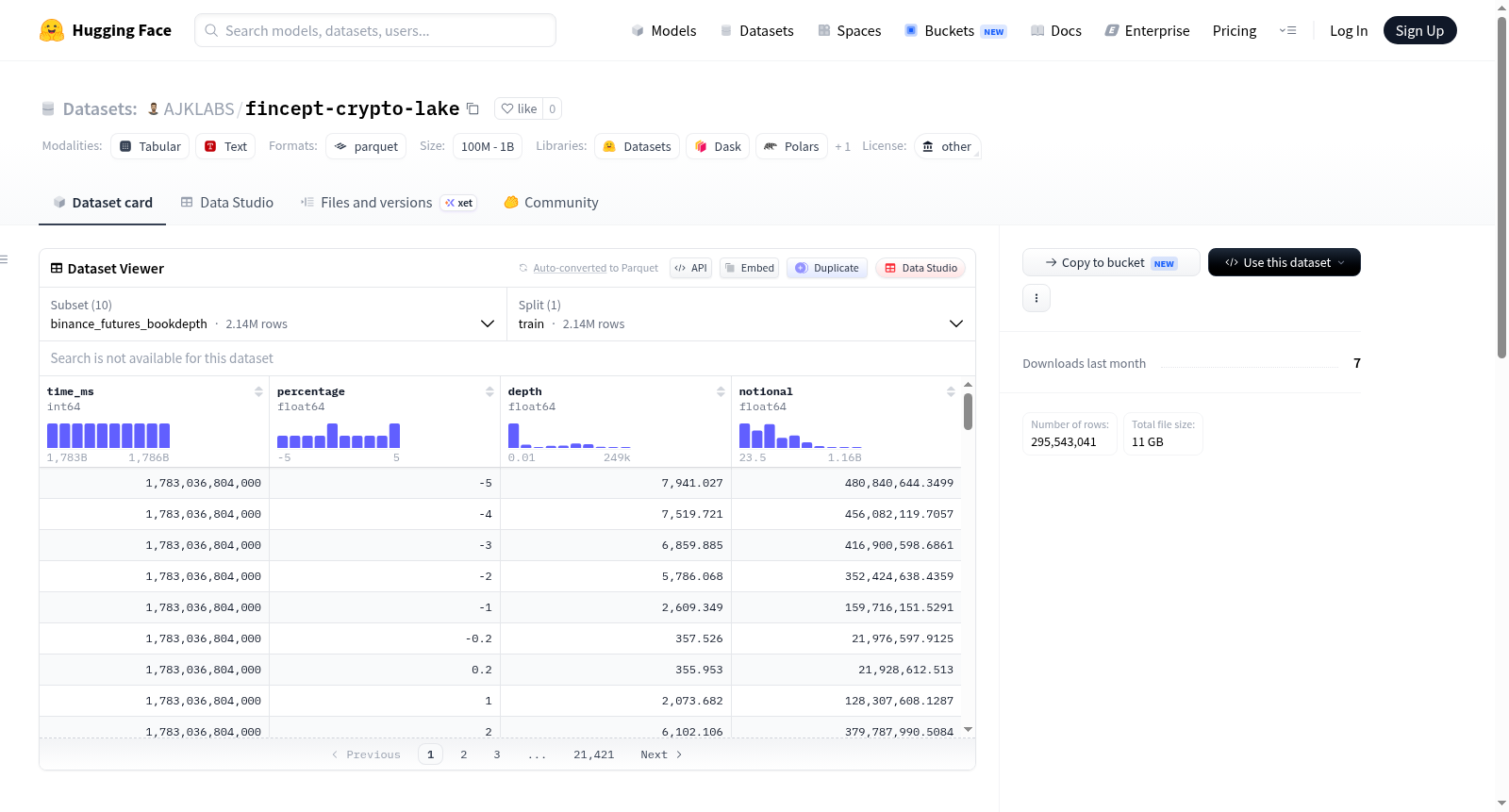Copy dataset name with the copy icon
This screenshot has height=812, width=1509.
pyautogui.click(x=473, y=109)
